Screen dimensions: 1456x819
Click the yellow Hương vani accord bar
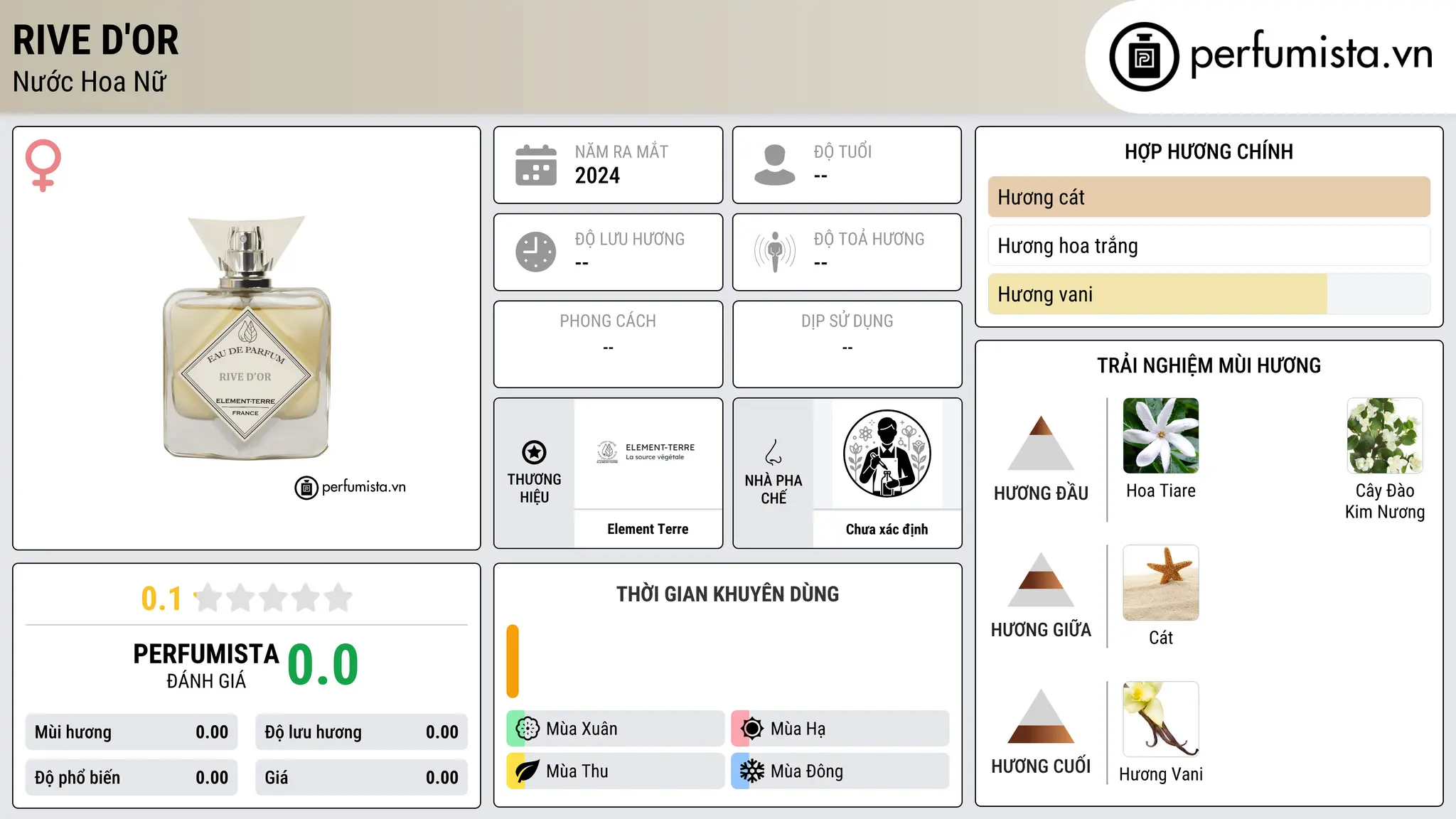click(x=1157, y=294)
